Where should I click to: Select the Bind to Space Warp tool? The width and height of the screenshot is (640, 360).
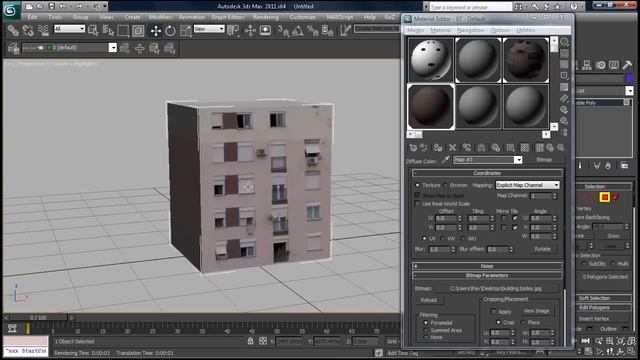[43, 31]
